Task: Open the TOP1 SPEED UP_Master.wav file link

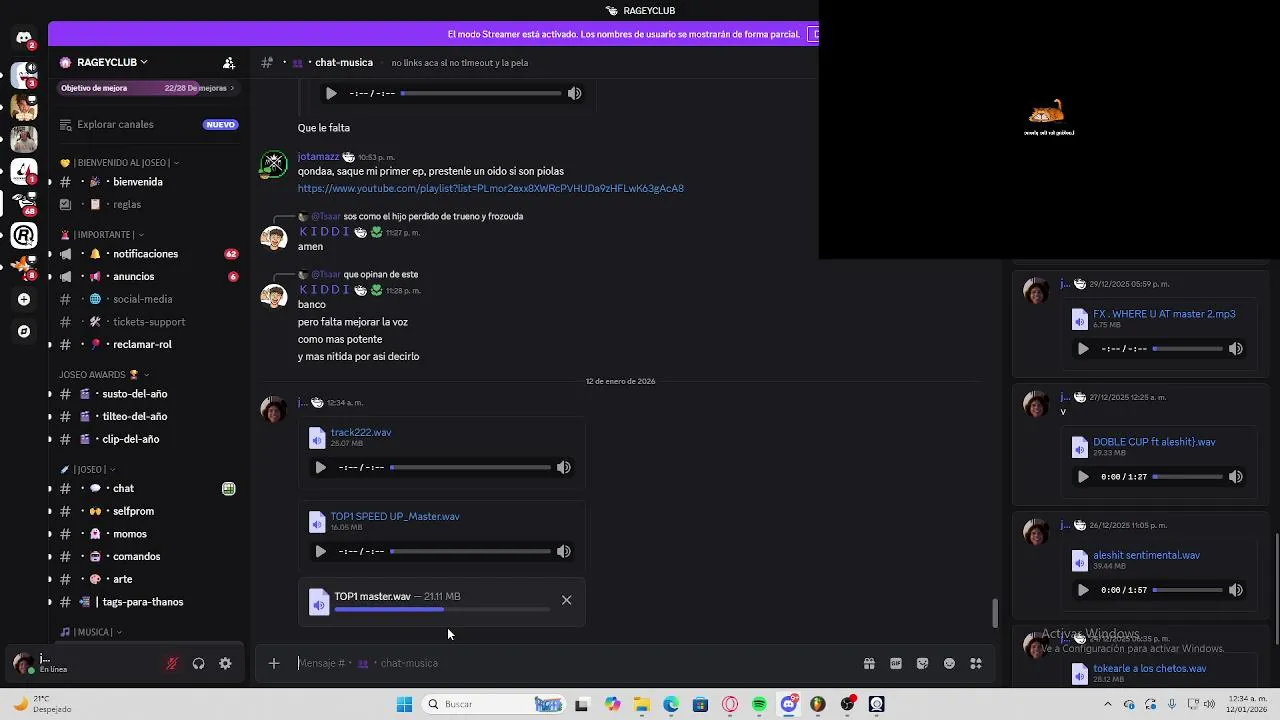Action: point(395,516)
